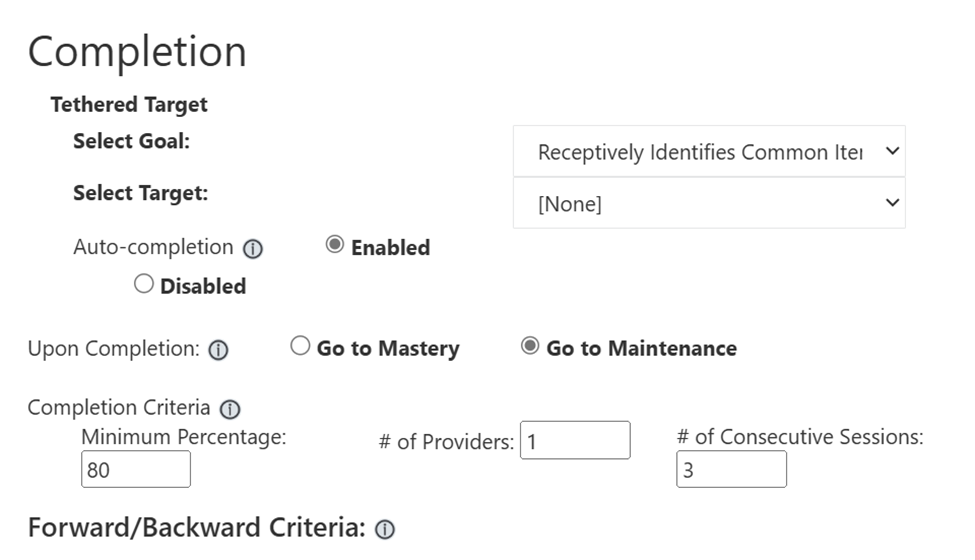
Task: Click the chevron arrow on the Select Goal dropdown
Action: tap(892, 151)
